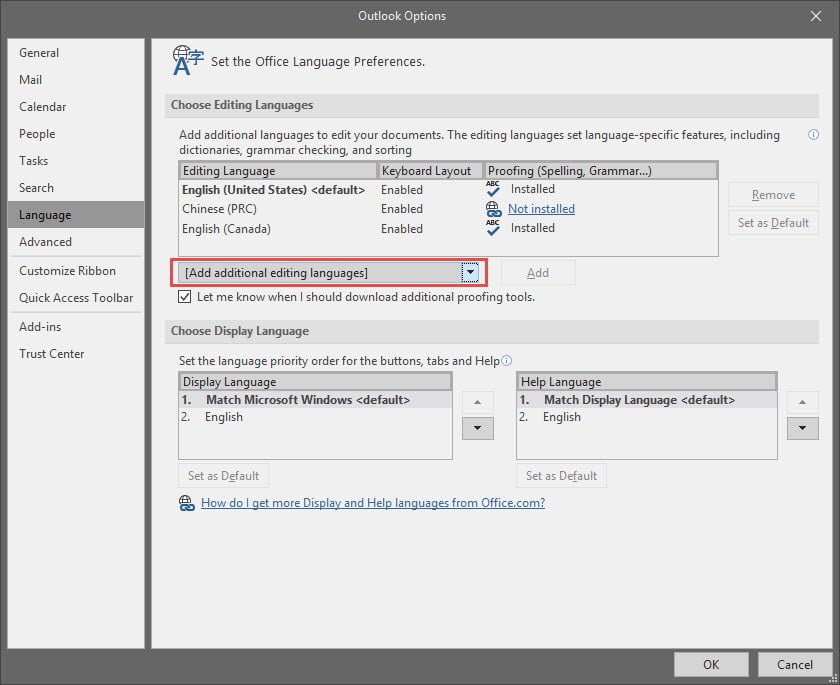Click the Keyboard Layout column header
Image resolution: width=840 pixels, height=685 pixels.
pyautogui.click(x=431, y=171)
